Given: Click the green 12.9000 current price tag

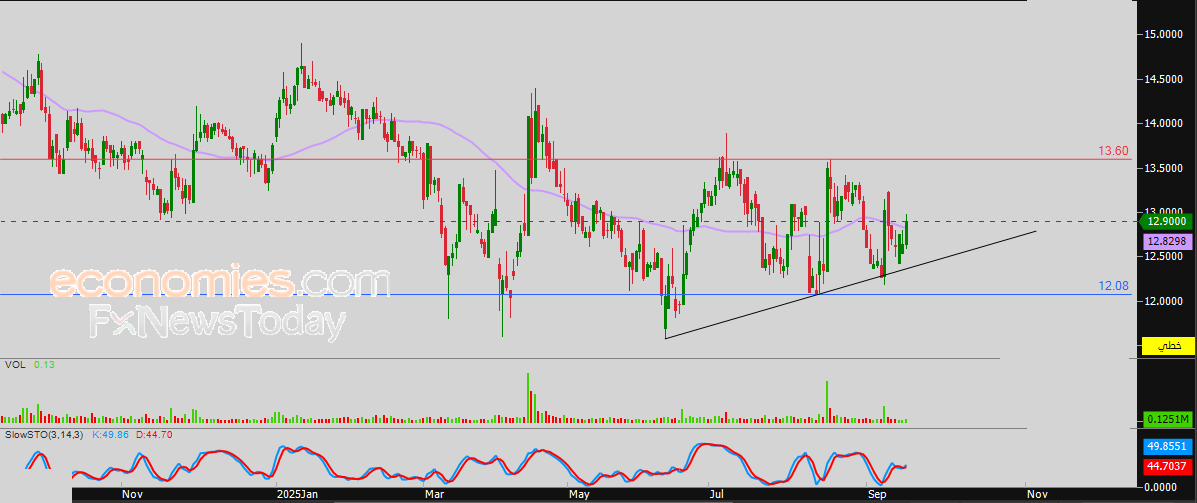Looking at the screenshot, I should [1167, 221].
